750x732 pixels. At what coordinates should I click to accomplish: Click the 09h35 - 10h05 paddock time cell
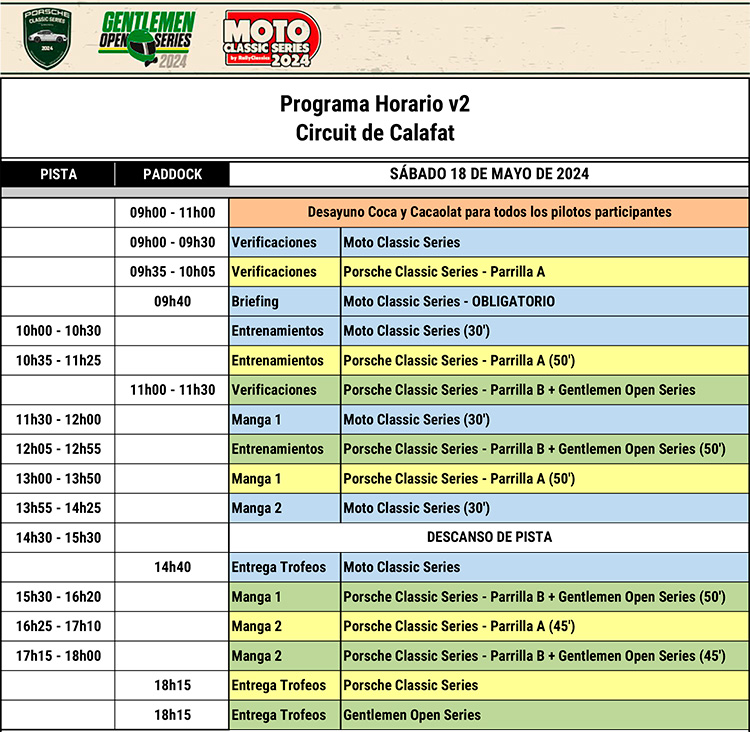pyautogui.click(x=172, y=272)
